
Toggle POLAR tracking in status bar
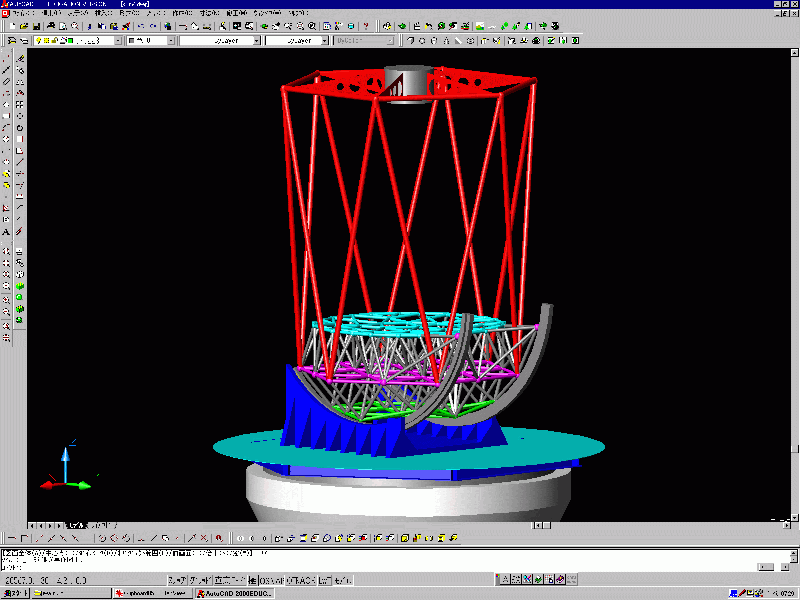click(x=253, y=580)
